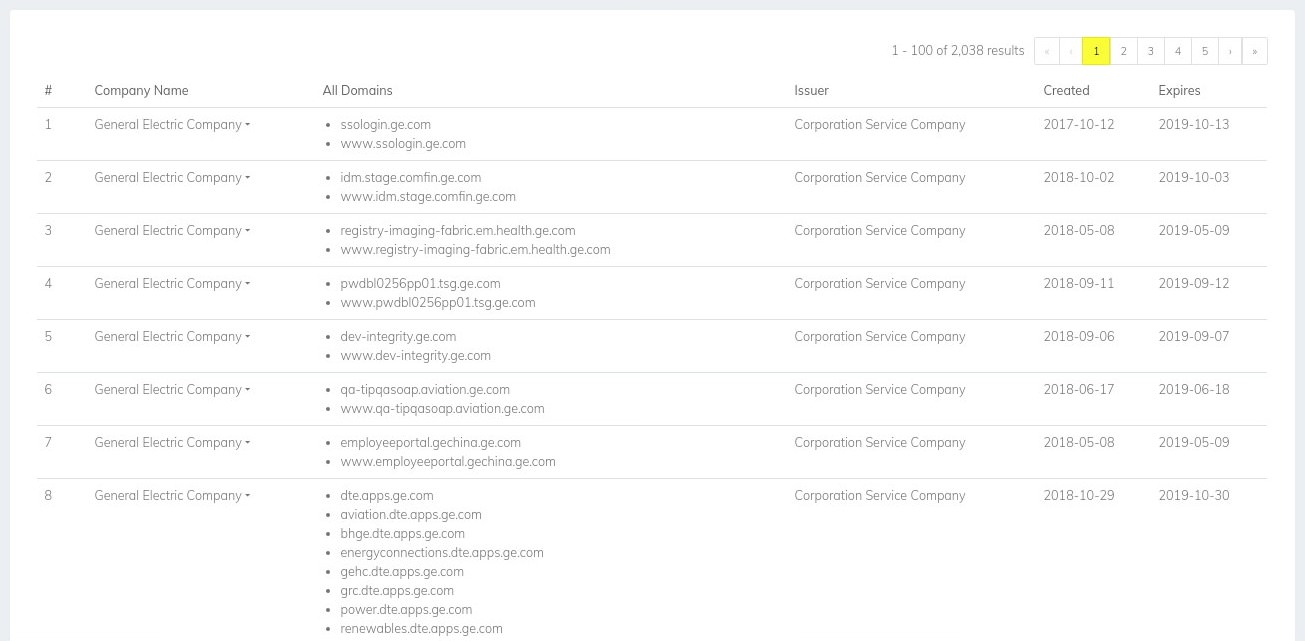The width and height of the screenshot is (1305, 641).
Task: Select domain www.employeeportal.gechina.ge.com
Action: click(448, 462)
